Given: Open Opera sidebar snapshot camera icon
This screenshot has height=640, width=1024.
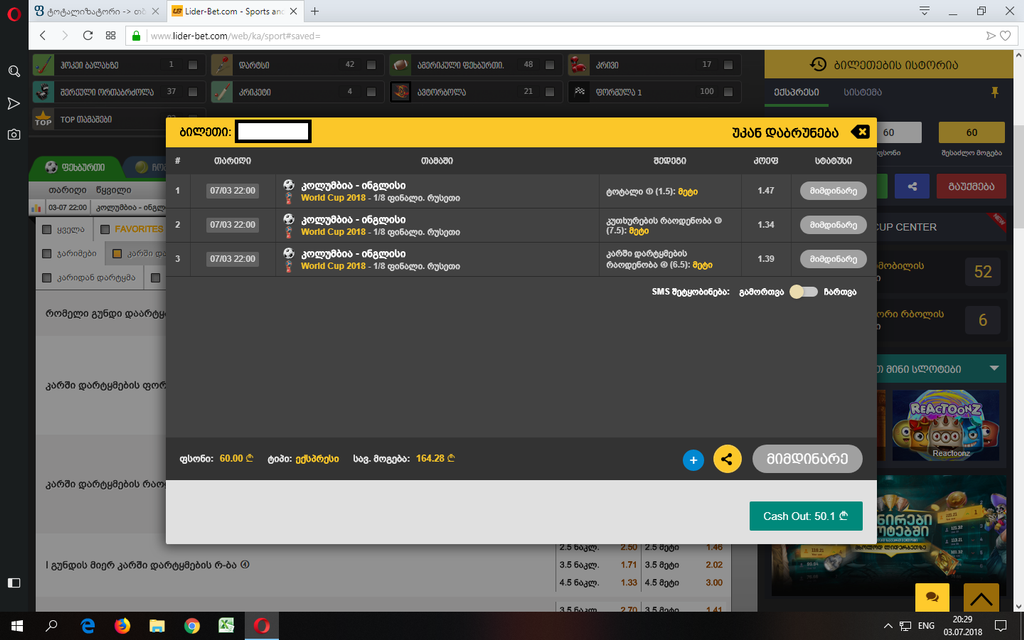Looking at the screenshot, I should (x=14, y=135).
